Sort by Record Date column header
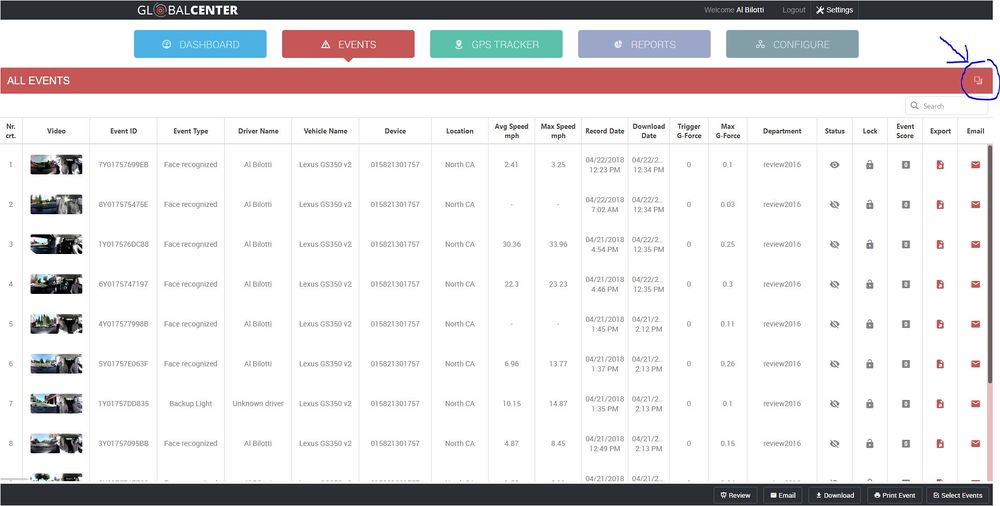Screen dimensions: 1000x506 [604, 131]
